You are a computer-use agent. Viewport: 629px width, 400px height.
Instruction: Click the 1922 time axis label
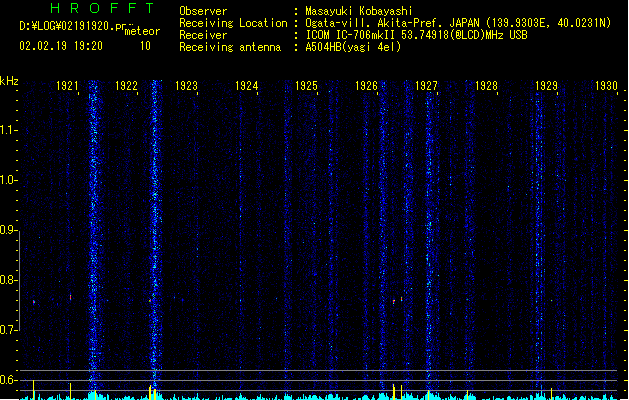point(126,86)
